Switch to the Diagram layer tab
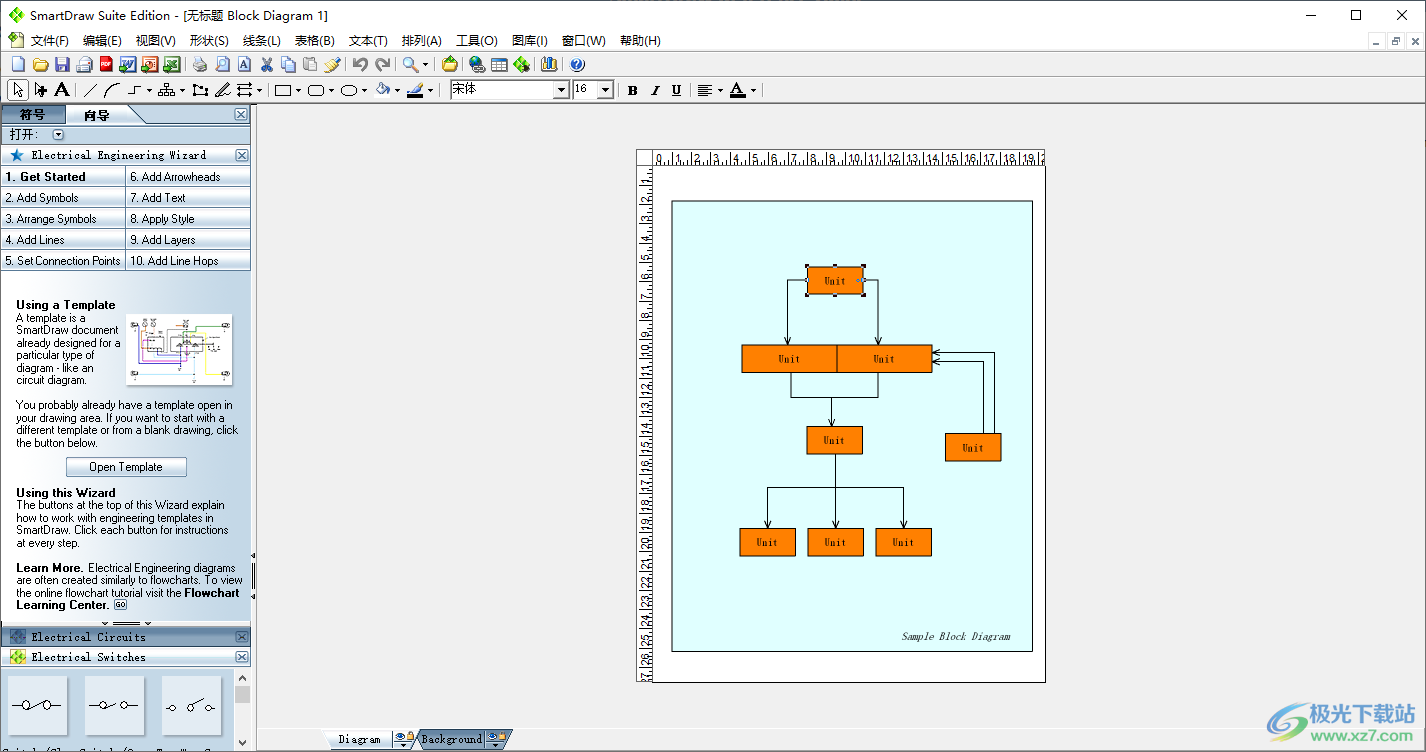Screen dimensions: 1426x752 359,739
